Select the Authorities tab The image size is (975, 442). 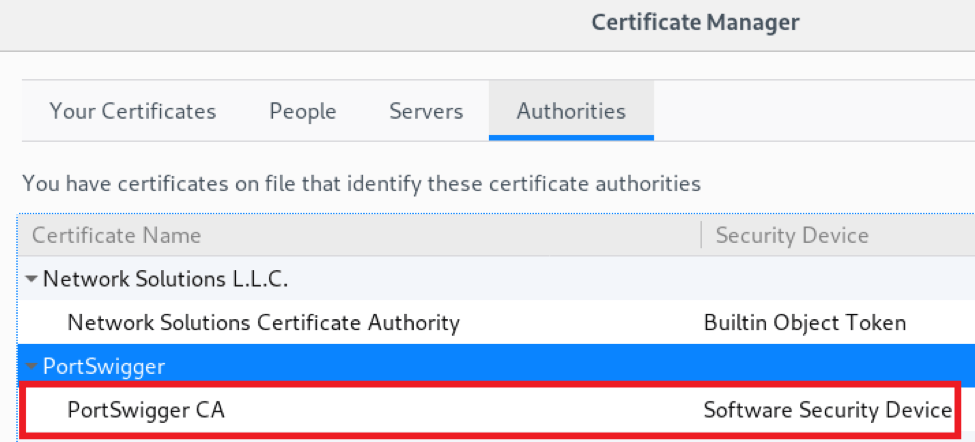point(571,111)
